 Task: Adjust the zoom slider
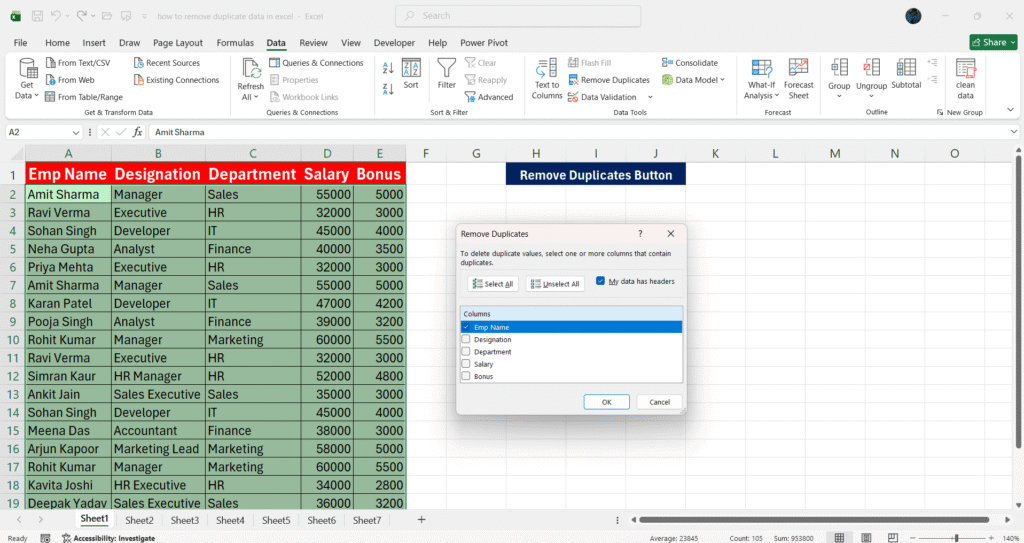(x=956, y=538)
